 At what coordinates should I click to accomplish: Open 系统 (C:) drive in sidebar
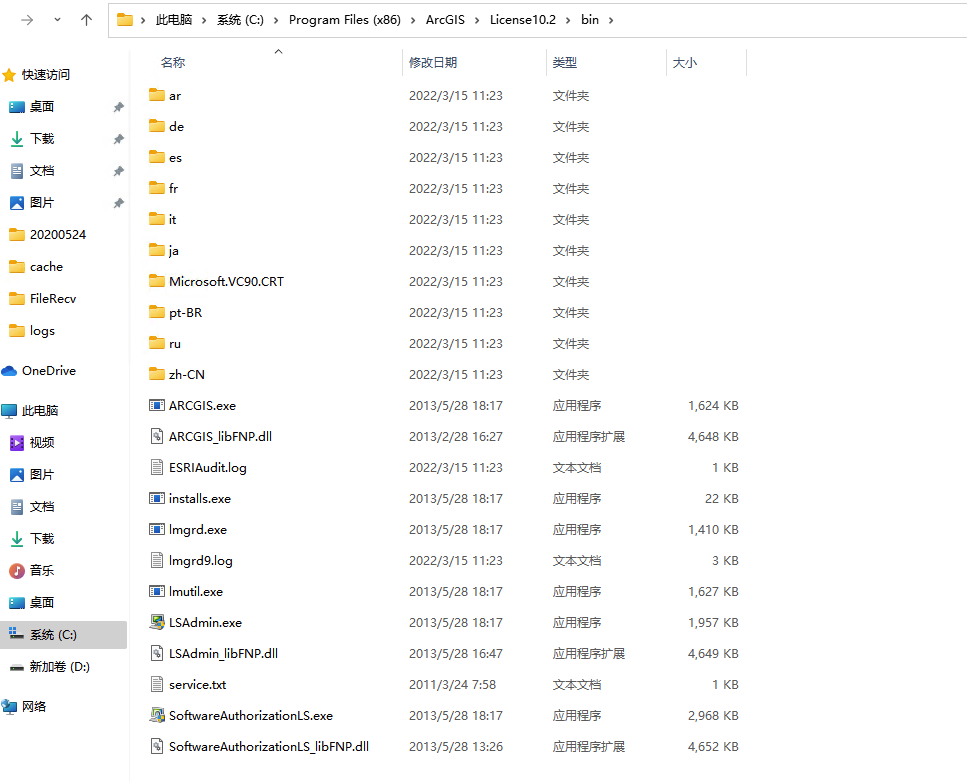tap(53, 635)
